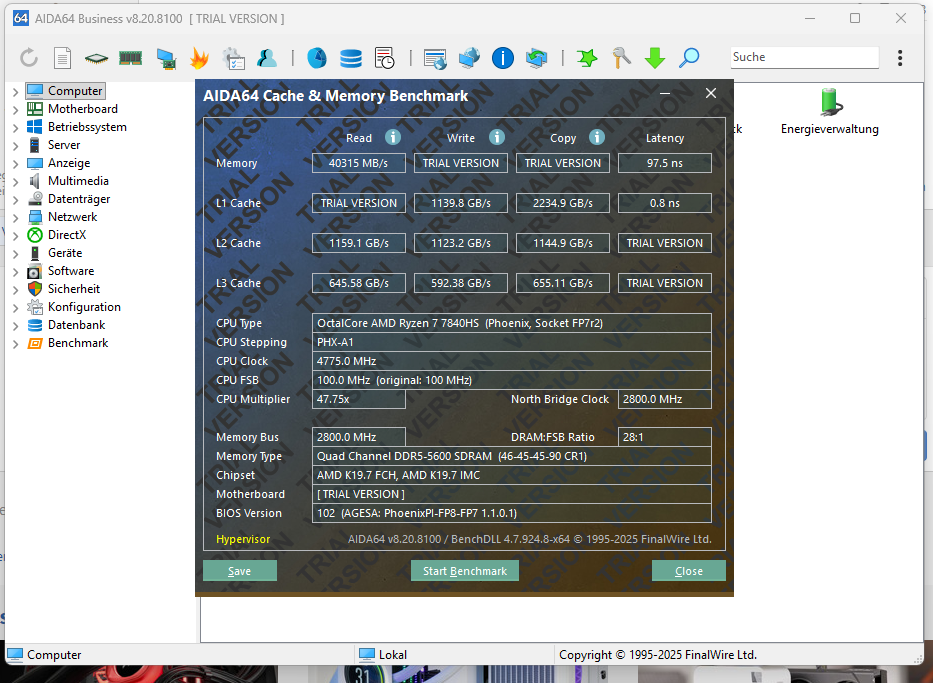Image resolution: width=933 pixels, height=683 pixels.
Task: Click the blue database stack toolbar icon
Action: point(350,58)
